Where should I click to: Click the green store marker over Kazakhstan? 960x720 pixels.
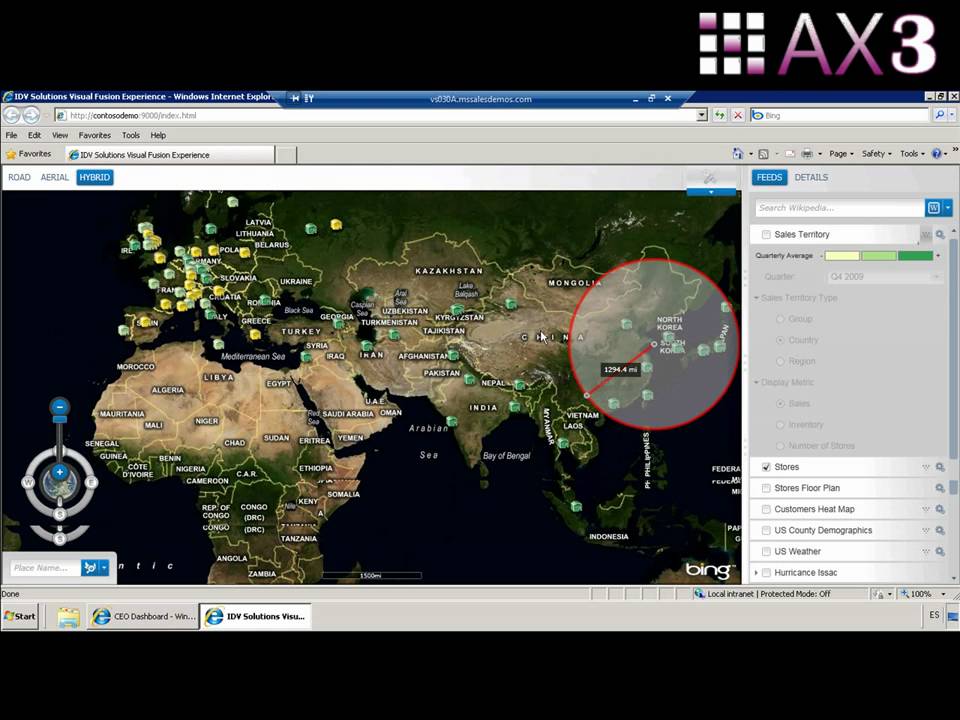click(457, 310)
